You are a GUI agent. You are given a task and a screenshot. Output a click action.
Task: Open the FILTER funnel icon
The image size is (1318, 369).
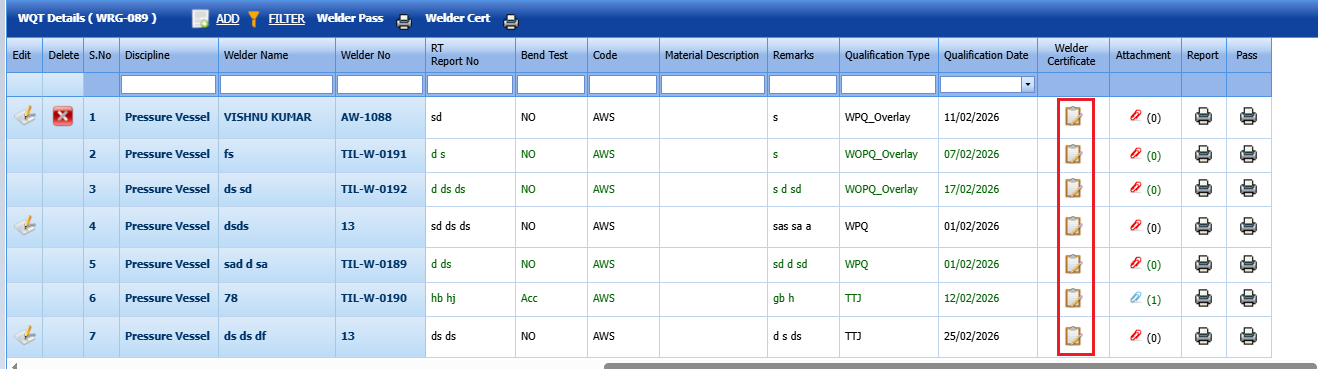[x=254, y=18]
